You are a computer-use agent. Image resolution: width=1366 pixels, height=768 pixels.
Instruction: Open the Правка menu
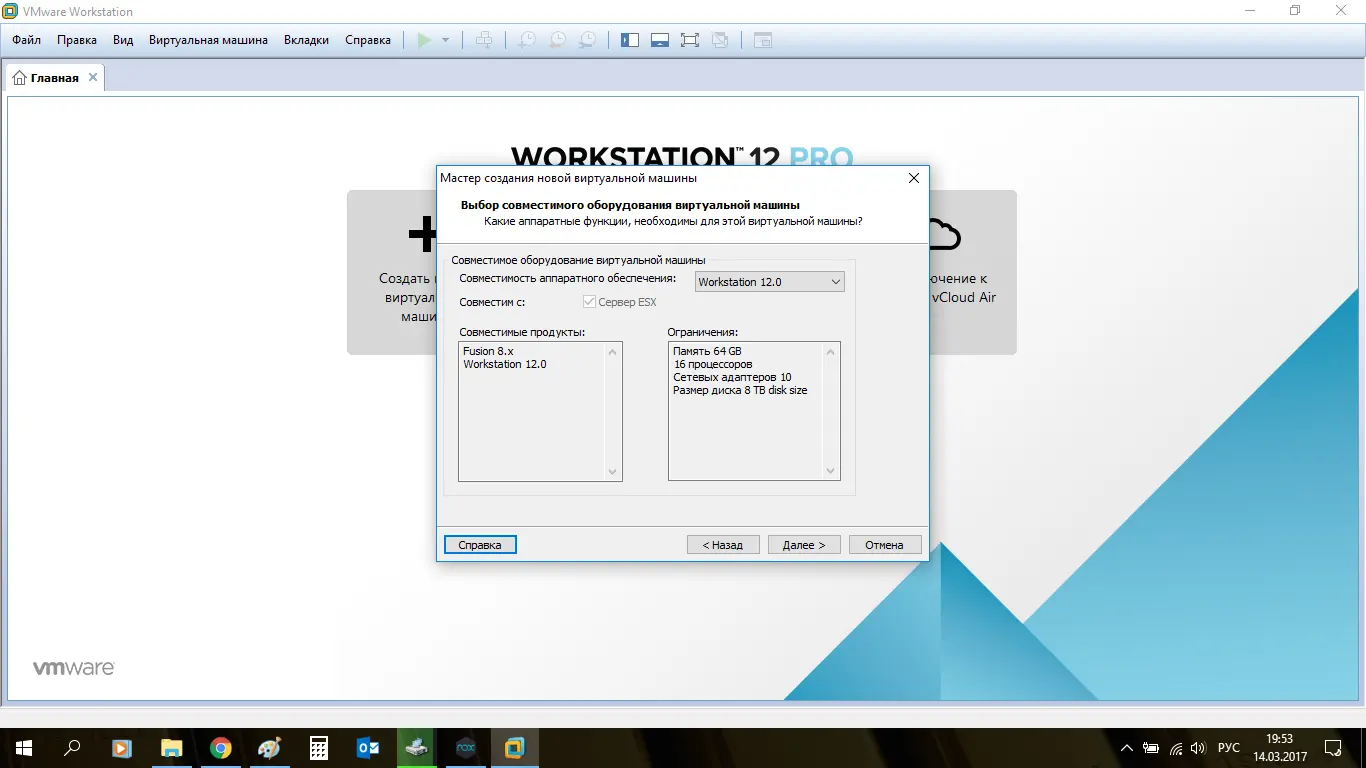pos(77,40)
